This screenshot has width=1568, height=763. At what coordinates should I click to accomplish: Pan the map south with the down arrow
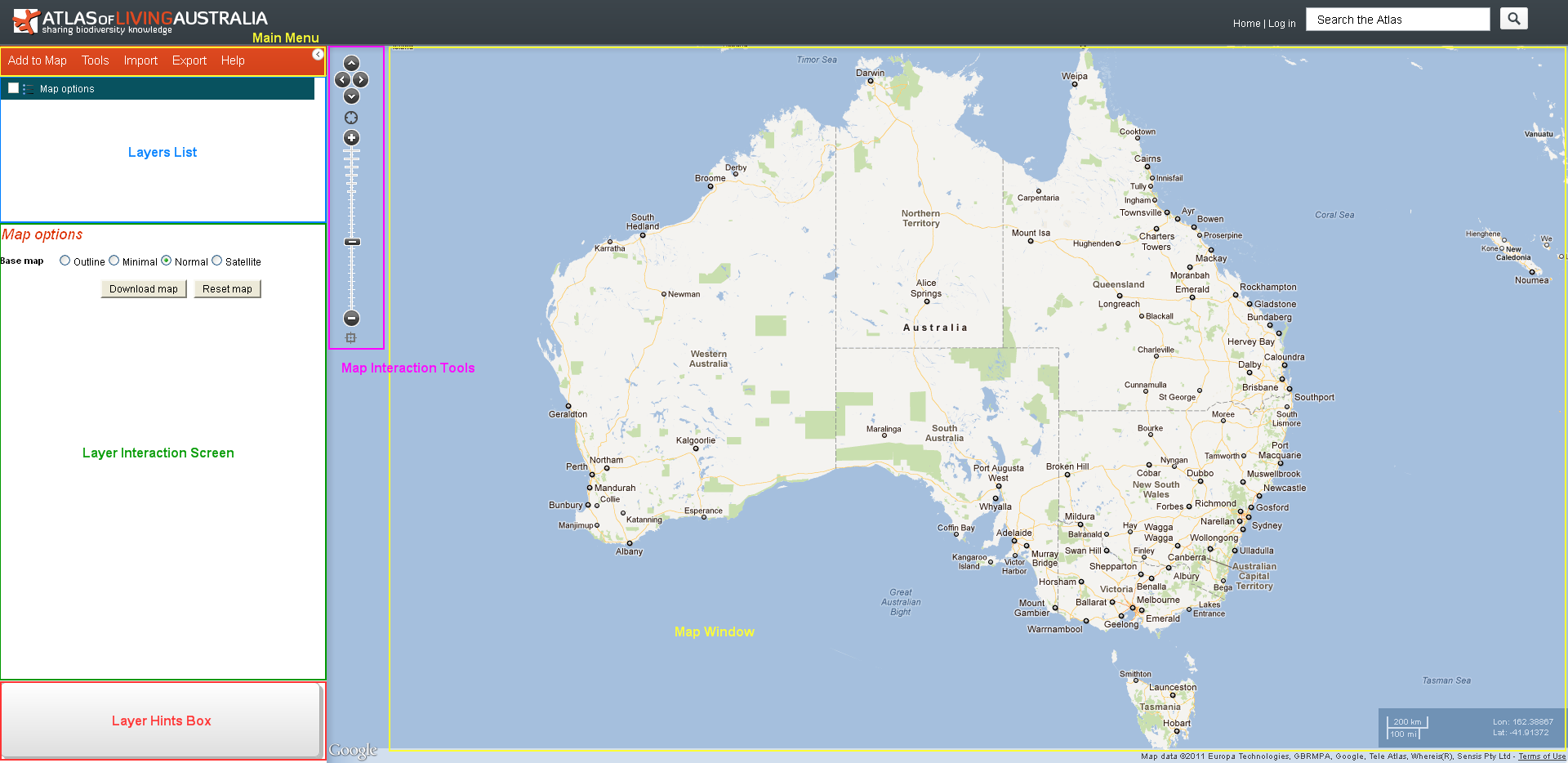coord(351,96)
